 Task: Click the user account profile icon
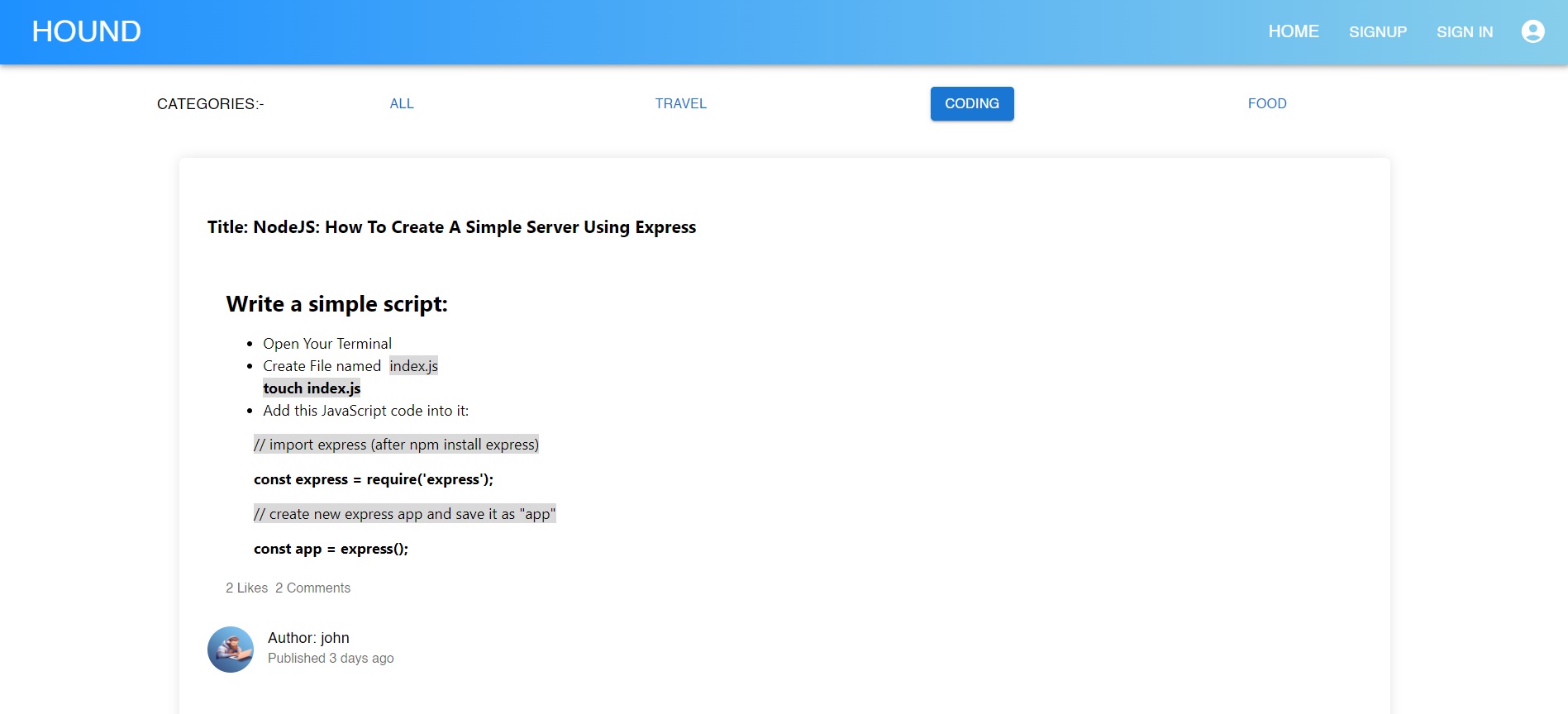1532,31
